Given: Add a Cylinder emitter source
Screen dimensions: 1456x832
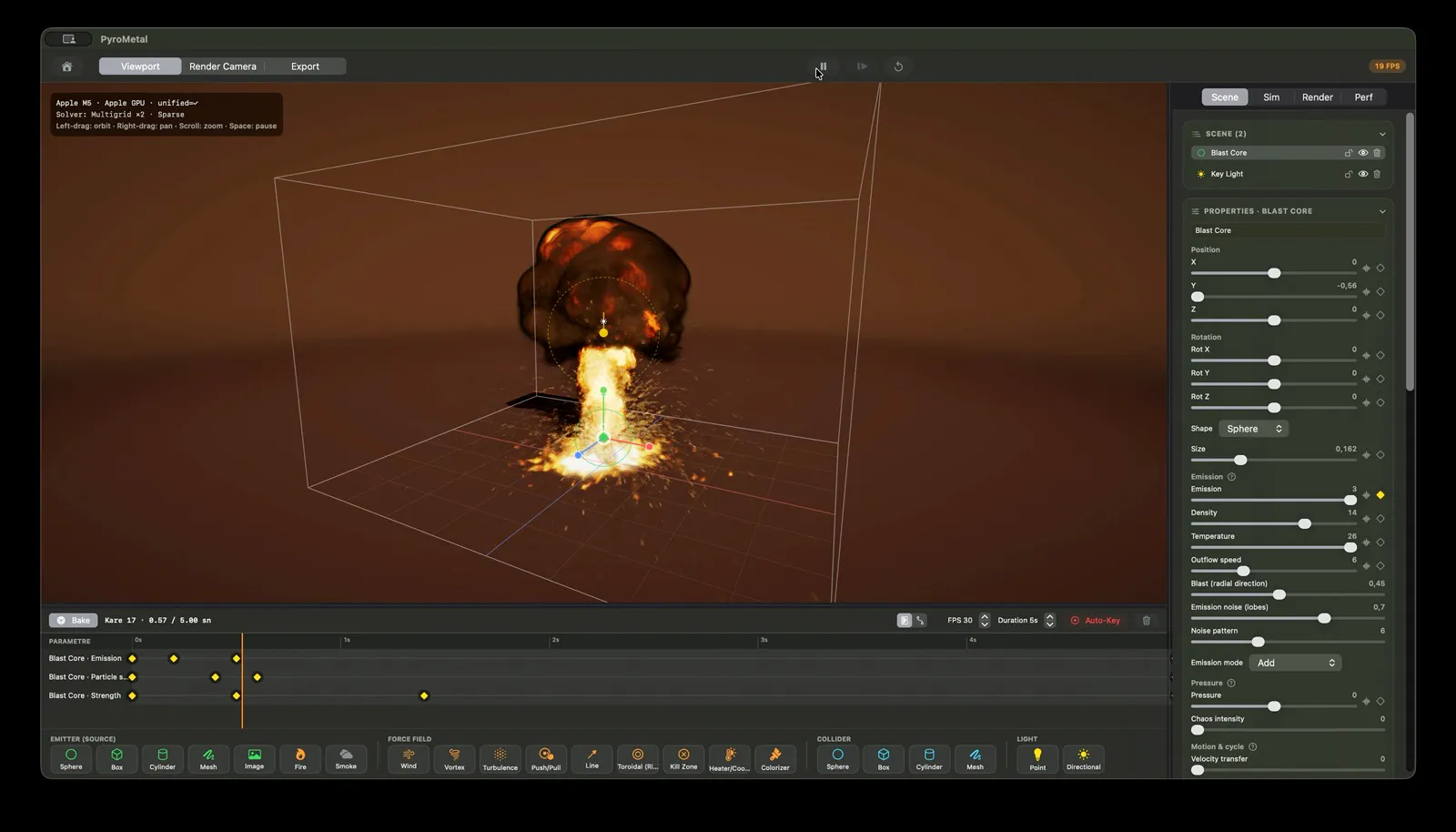Looking at the screenshot, I should click(163, 758).
